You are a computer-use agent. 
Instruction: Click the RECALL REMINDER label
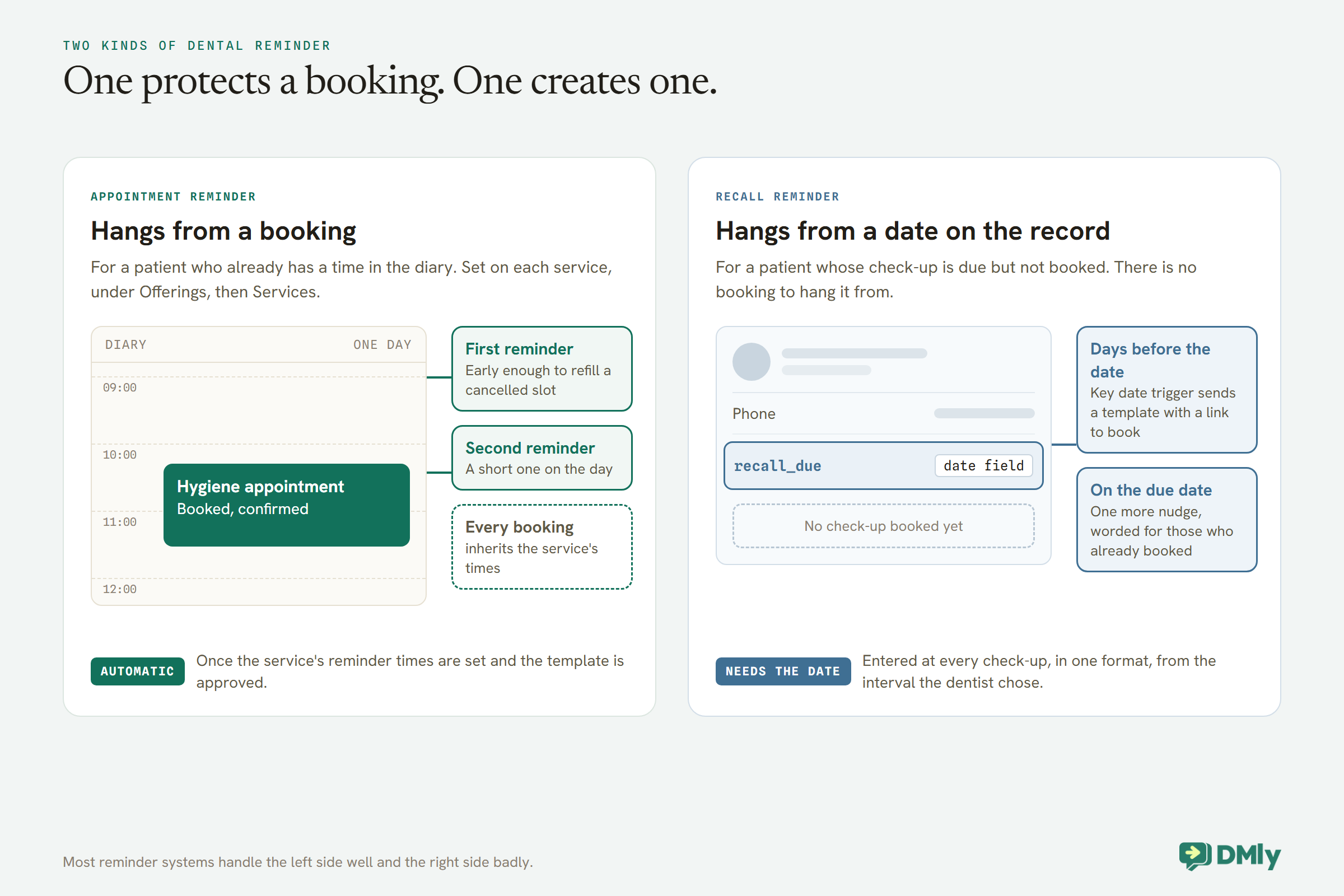(x=778, y=197)
